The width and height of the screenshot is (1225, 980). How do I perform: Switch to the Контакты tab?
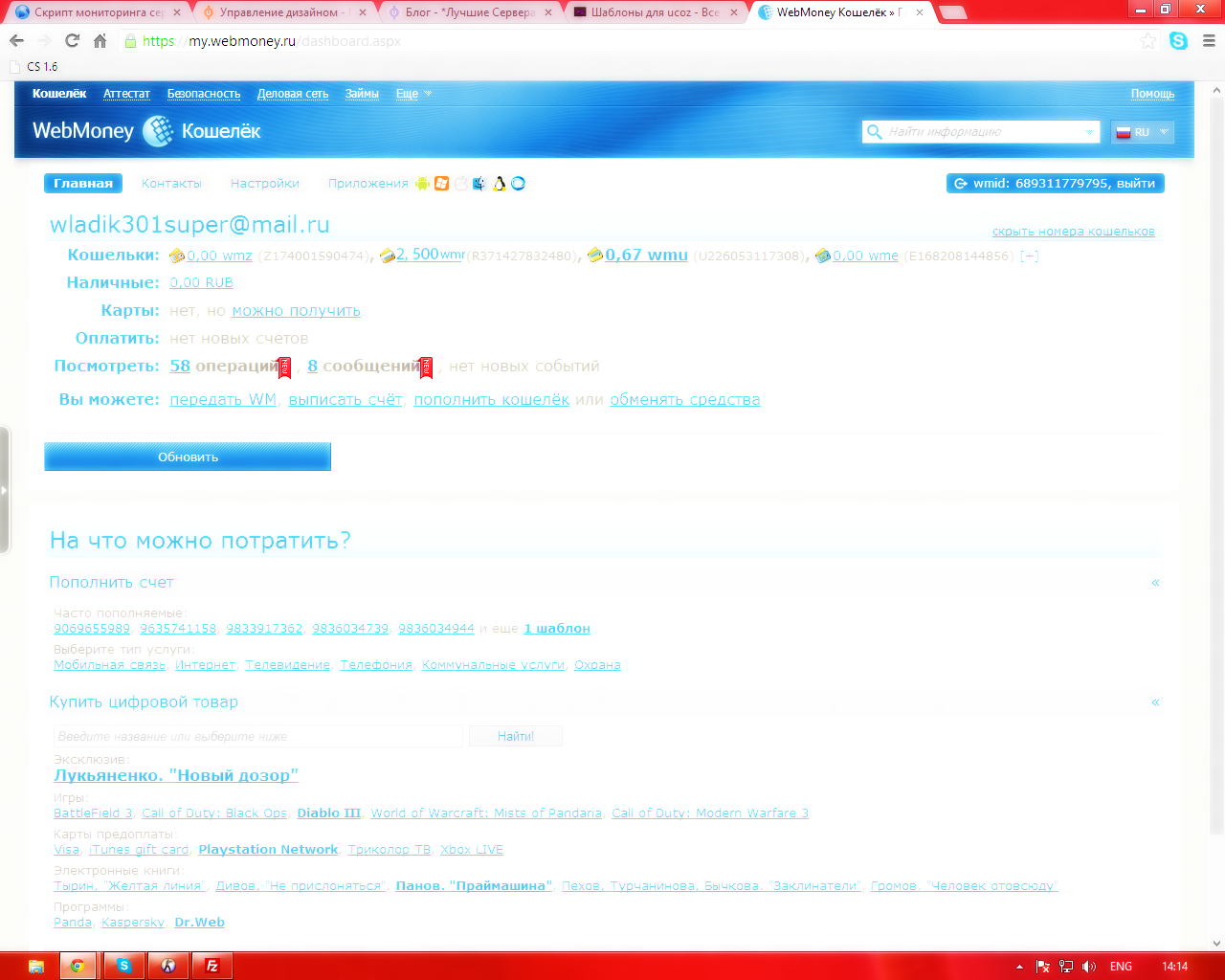click(x=171, y=184)
